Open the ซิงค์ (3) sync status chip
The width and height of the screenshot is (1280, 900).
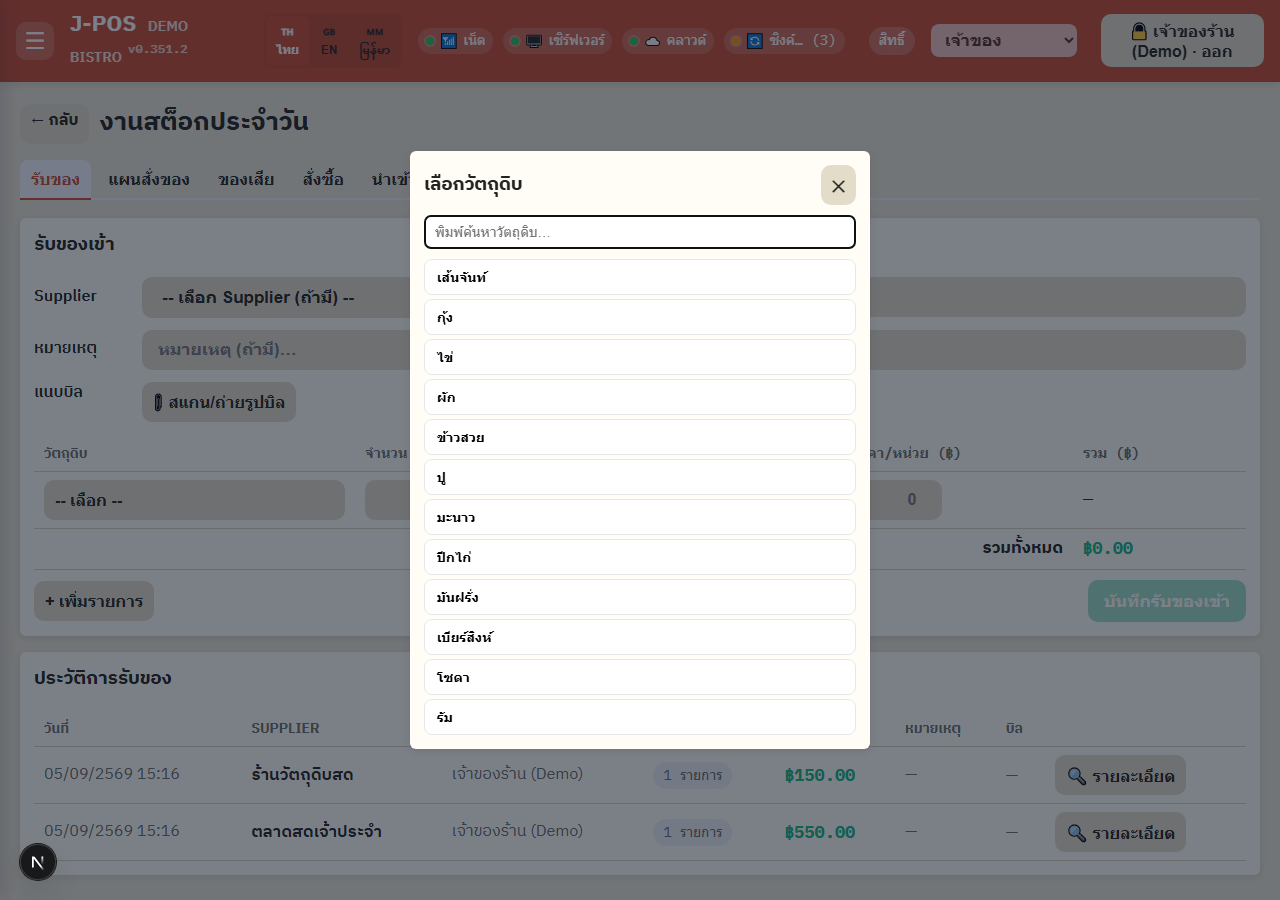(x=784, y=41)
